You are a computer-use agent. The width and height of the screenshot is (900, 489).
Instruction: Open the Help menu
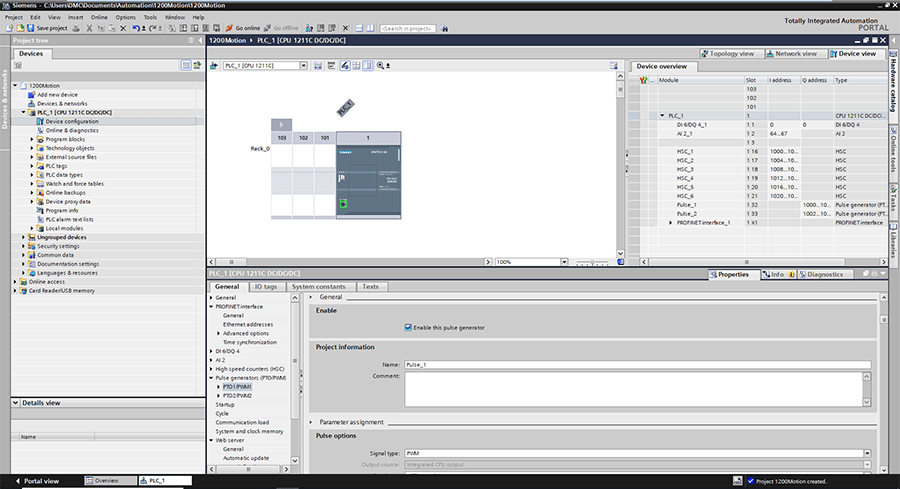(198, 17)
